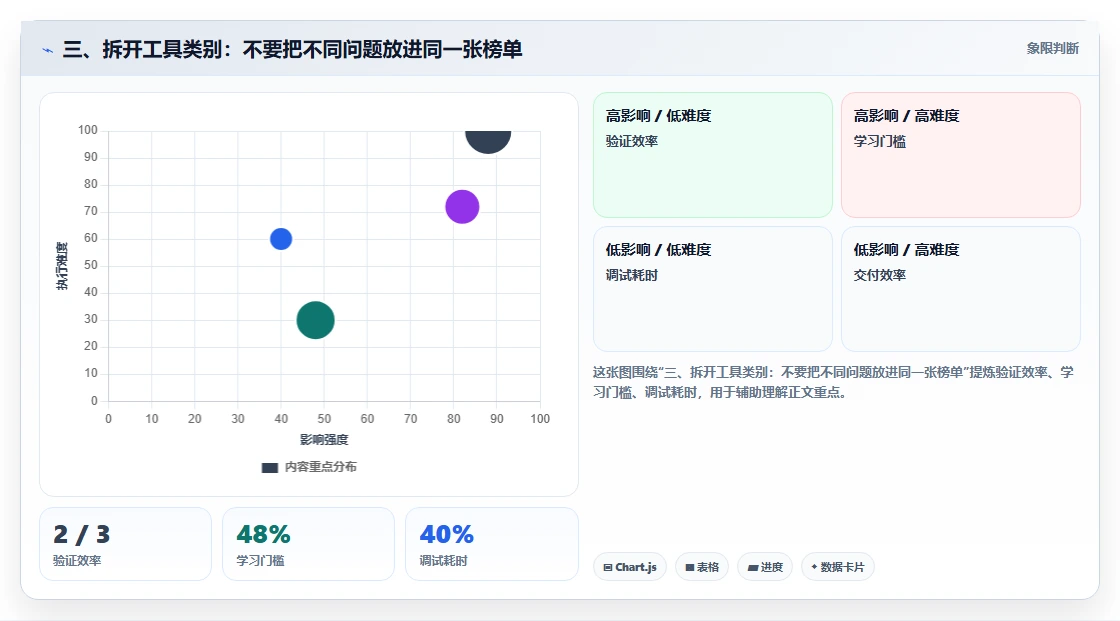
Task: Click the 2 / 3 验证效率 stat card
Action: point(126,544)
